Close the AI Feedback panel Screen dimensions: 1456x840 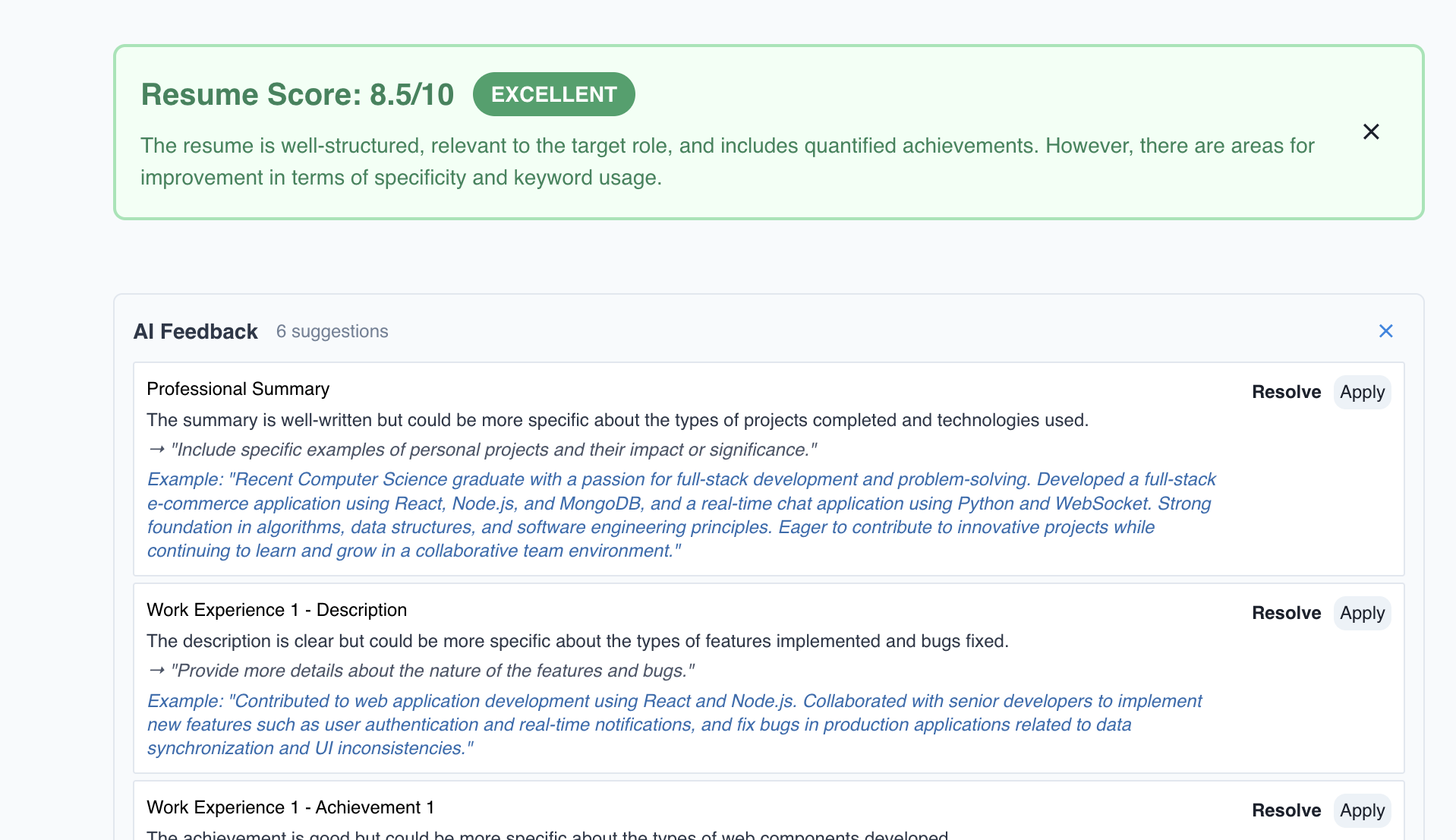pos(1385,331)
